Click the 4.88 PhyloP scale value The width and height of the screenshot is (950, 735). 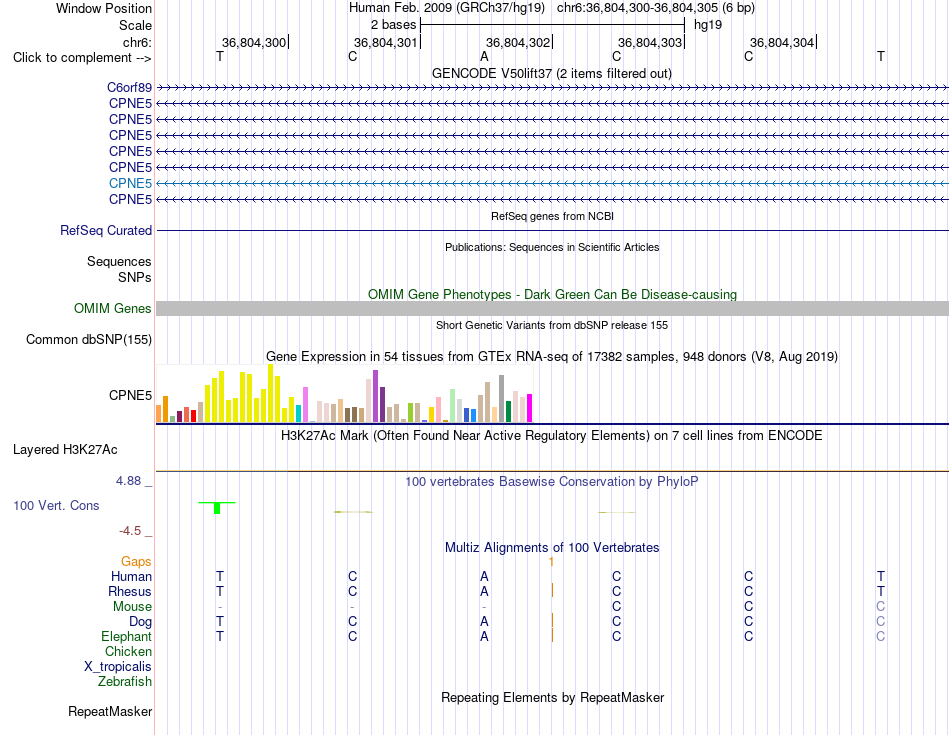pos(128,481)
